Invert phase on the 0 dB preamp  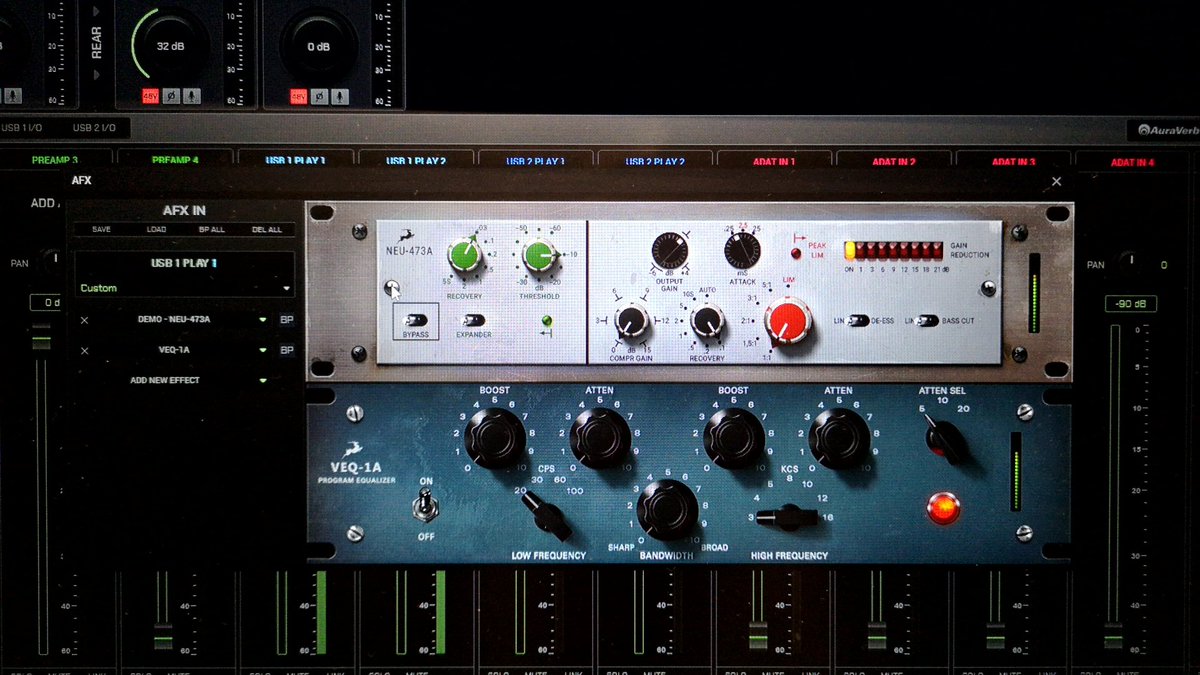pyautogui.click(x=318, y=96)
